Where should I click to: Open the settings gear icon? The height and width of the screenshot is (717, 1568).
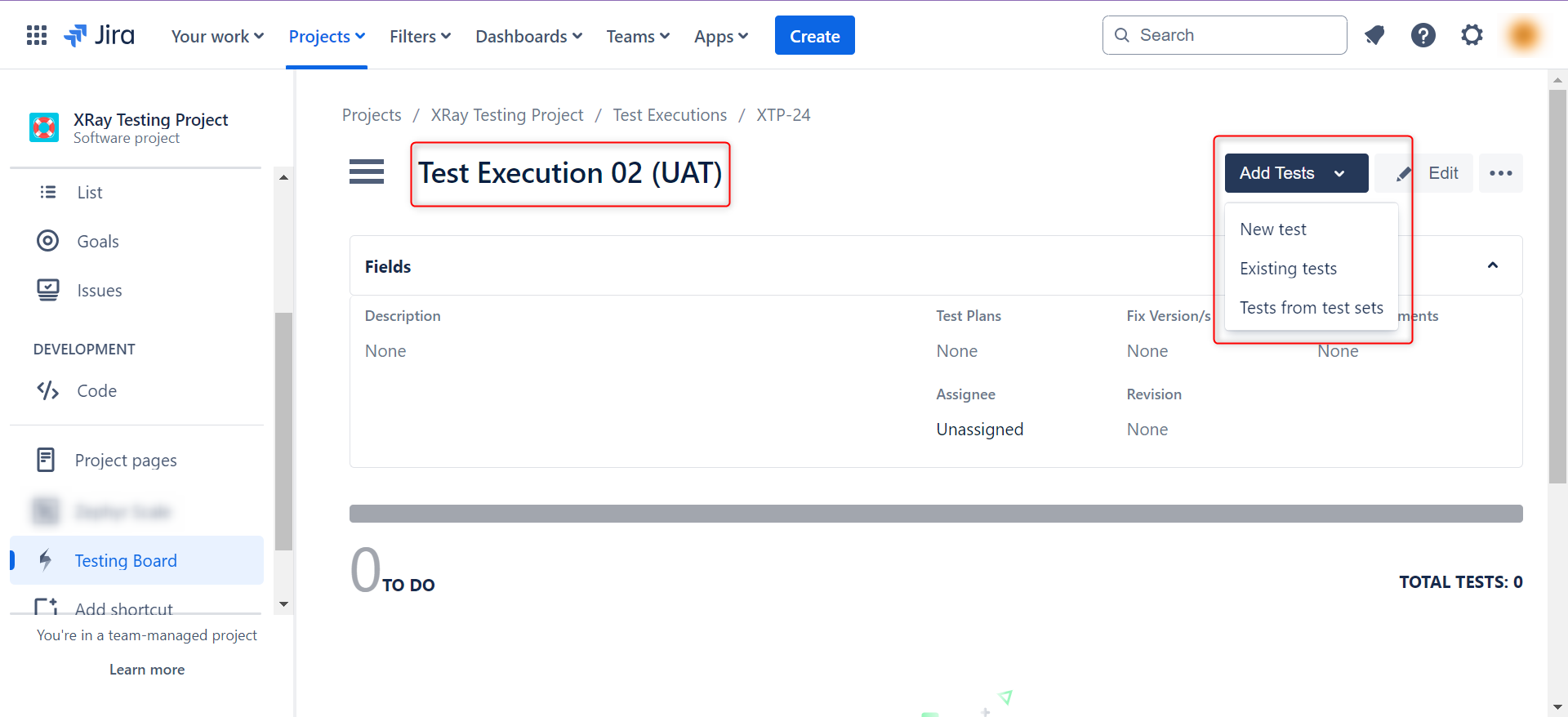point(1472,35)
